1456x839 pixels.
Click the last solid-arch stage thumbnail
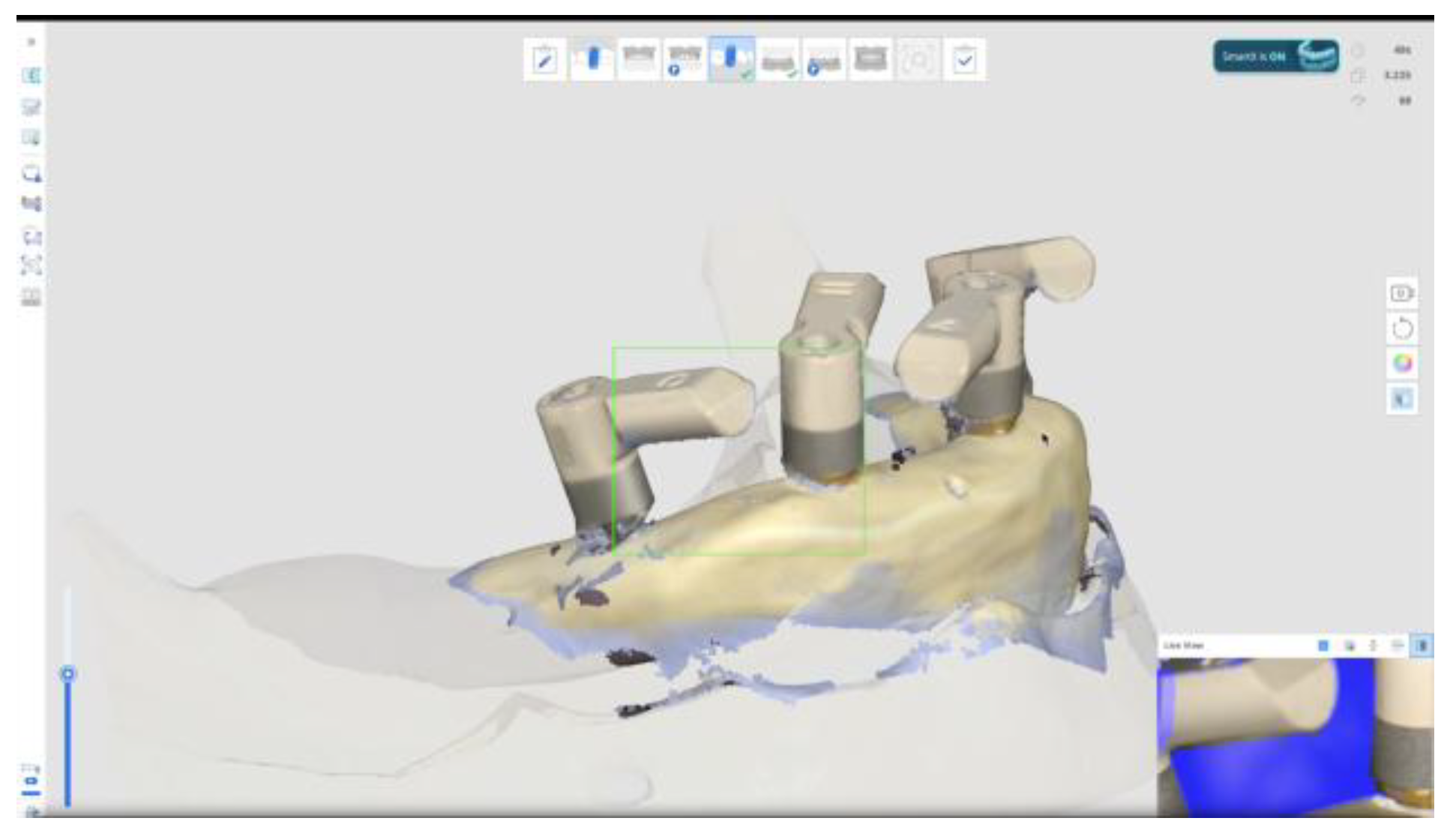pyautogui.click(x=870, y=59)
